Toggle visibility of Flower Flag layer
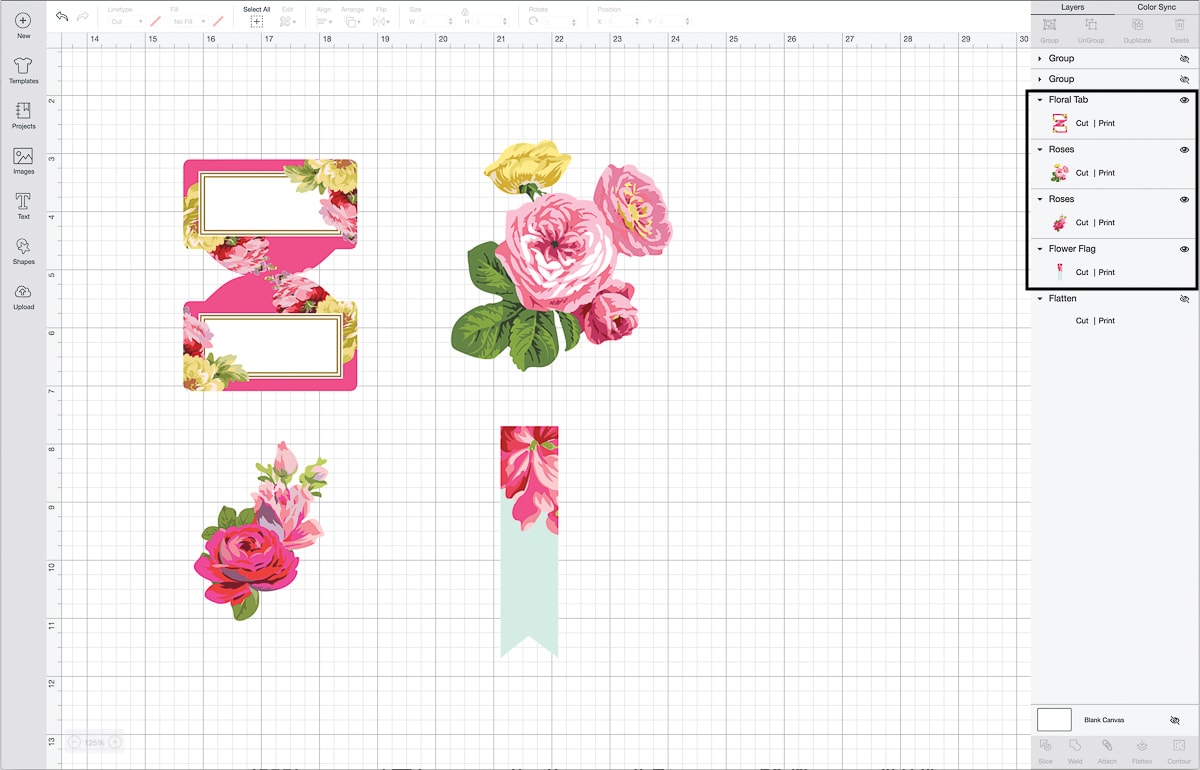 coord(1184,249)
